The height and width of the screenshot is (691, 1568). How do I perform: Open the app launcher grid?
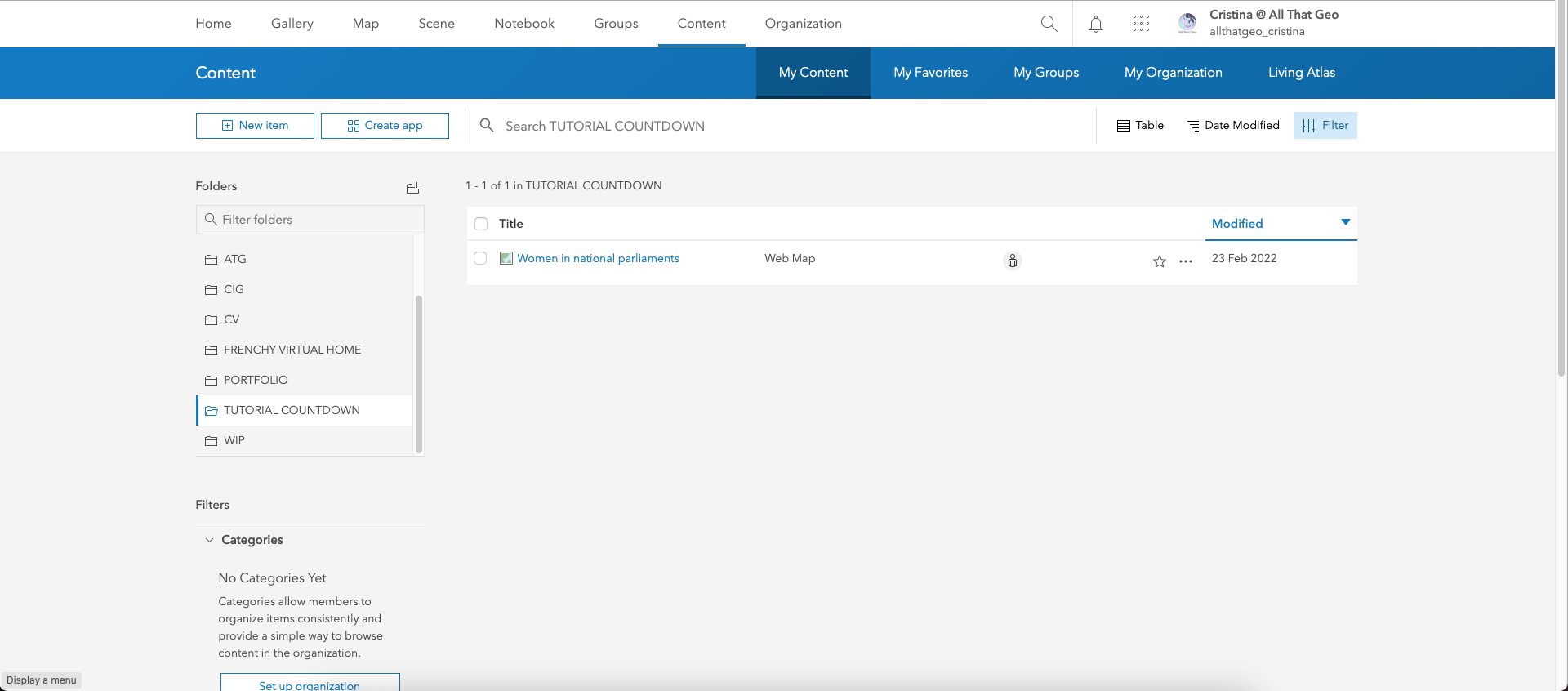click(x=1141, y=24)
